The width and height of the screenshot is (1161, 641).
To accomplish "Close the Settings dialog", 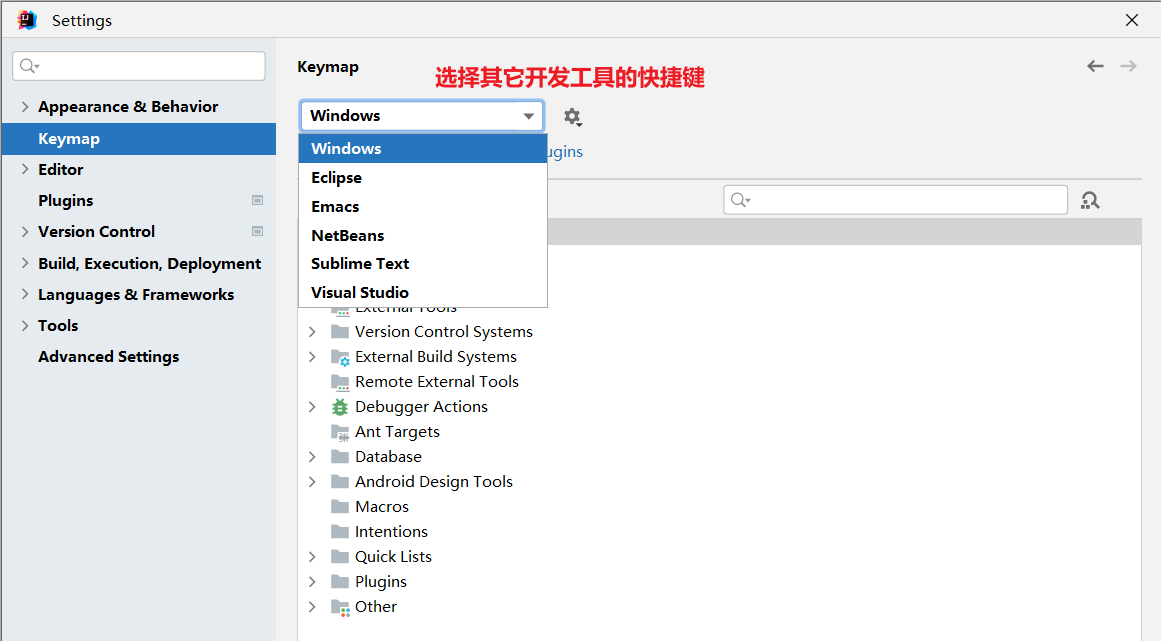I will (1131, 20).
